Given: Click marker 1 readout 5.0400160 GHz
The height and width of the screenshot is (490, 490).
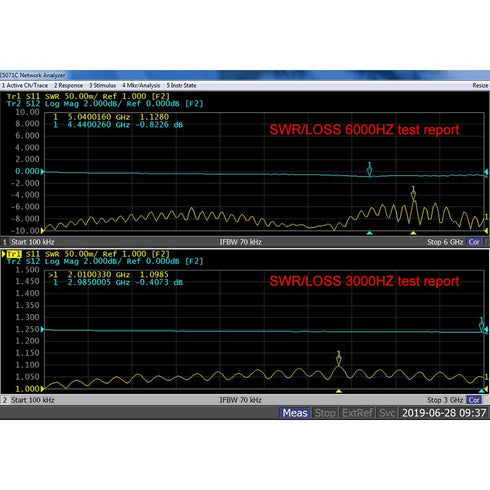Looking at the screenshot, I should [111, 117].
